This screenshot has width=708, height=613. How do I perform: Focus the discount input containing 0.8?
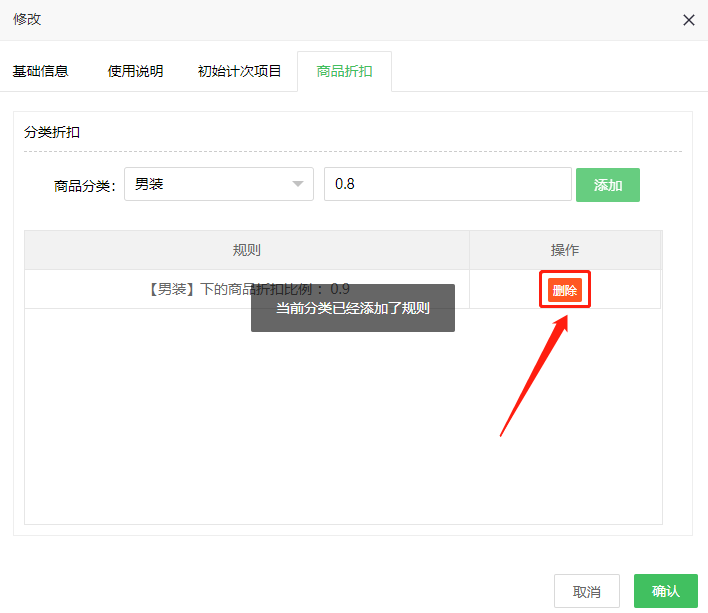(x=447, y=184)
